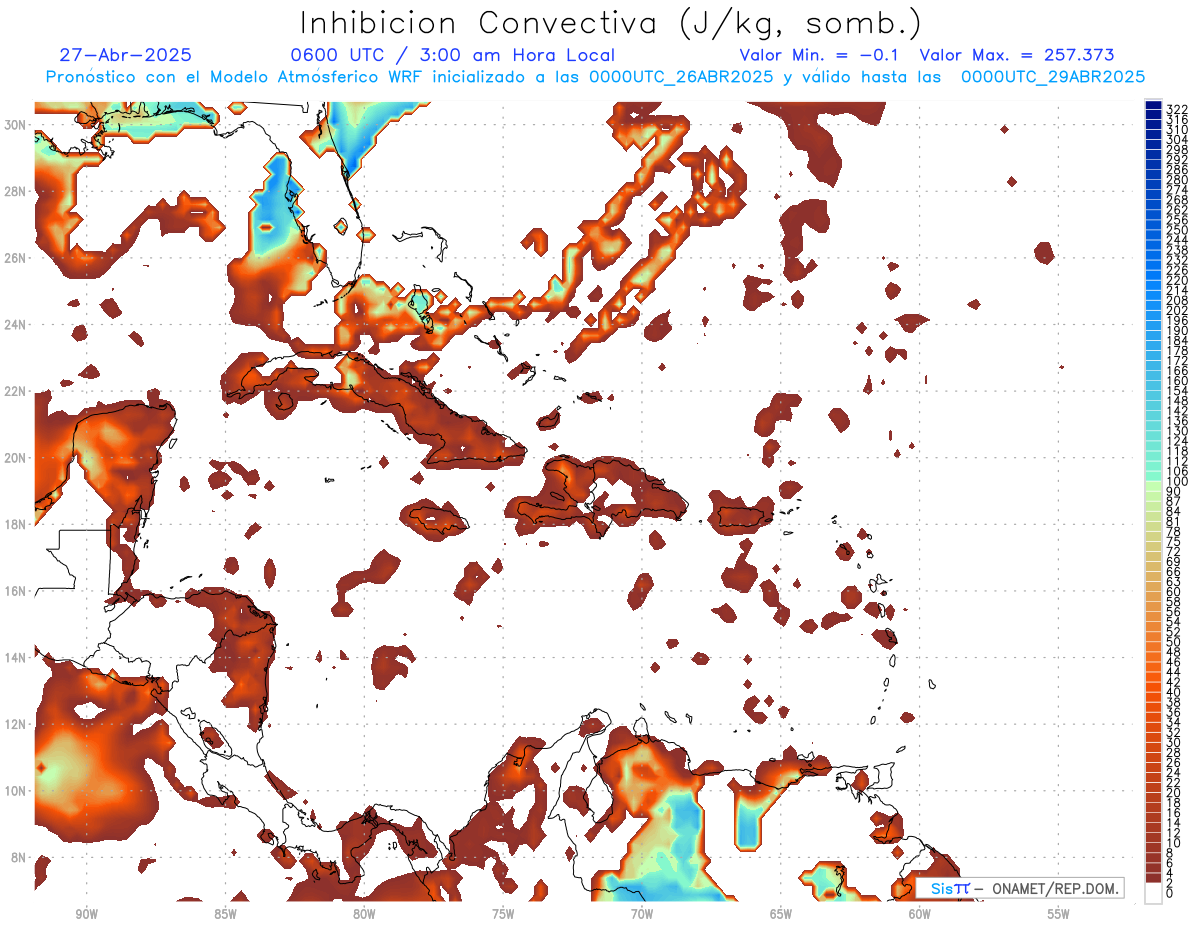Click the white colorbar swatch labeled 0

coord(1153,895)
